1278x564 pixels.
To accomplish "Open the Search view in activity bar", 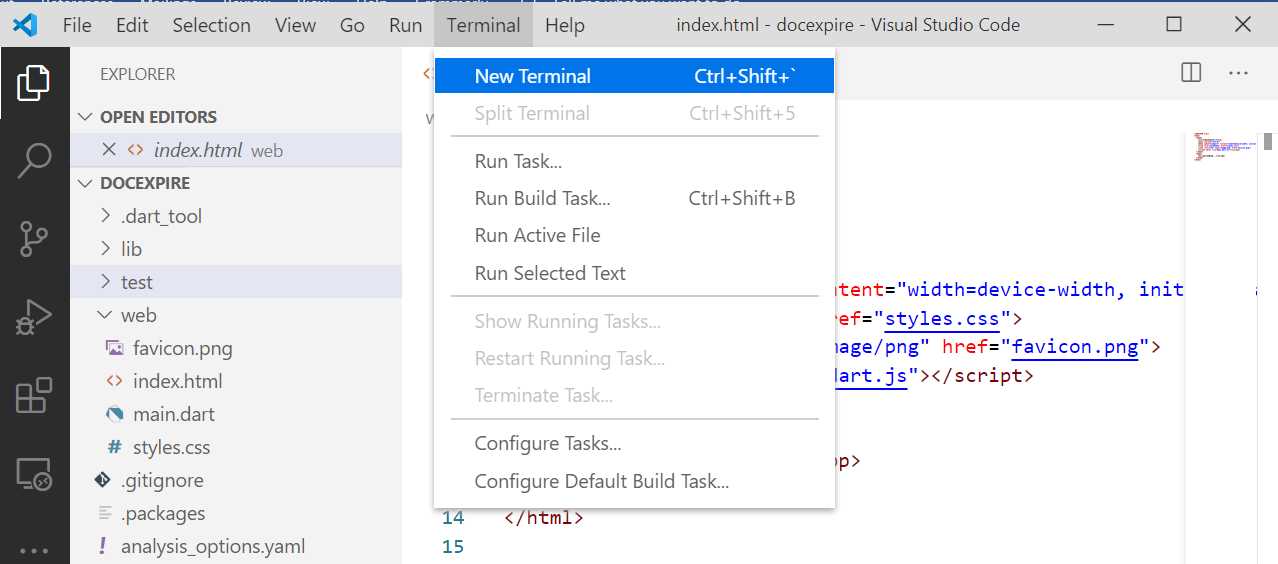I will pyautogui.click(x=34, y=161).
